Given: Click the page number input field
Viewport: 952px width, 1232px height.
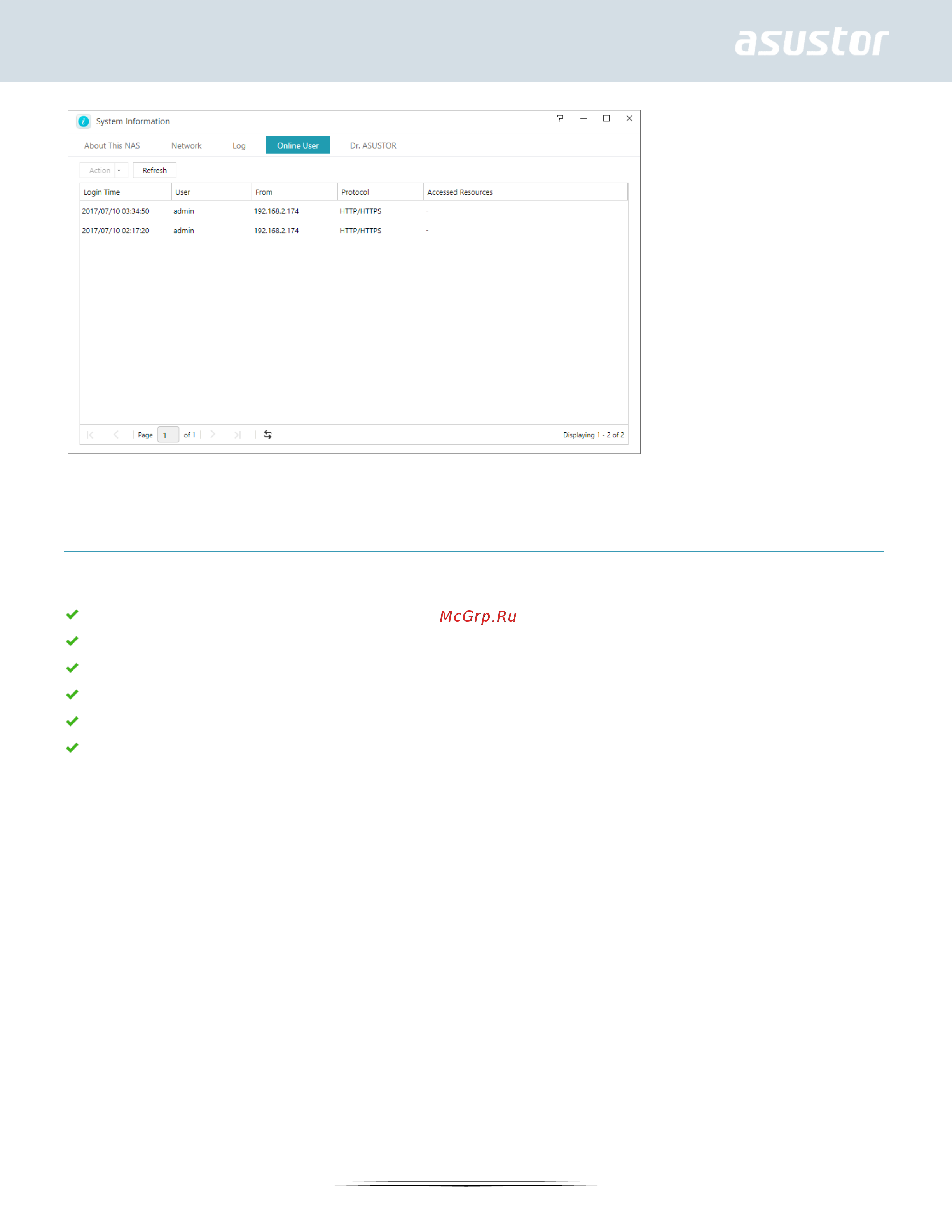Looking at the screenshot, I should coord(168,435).
